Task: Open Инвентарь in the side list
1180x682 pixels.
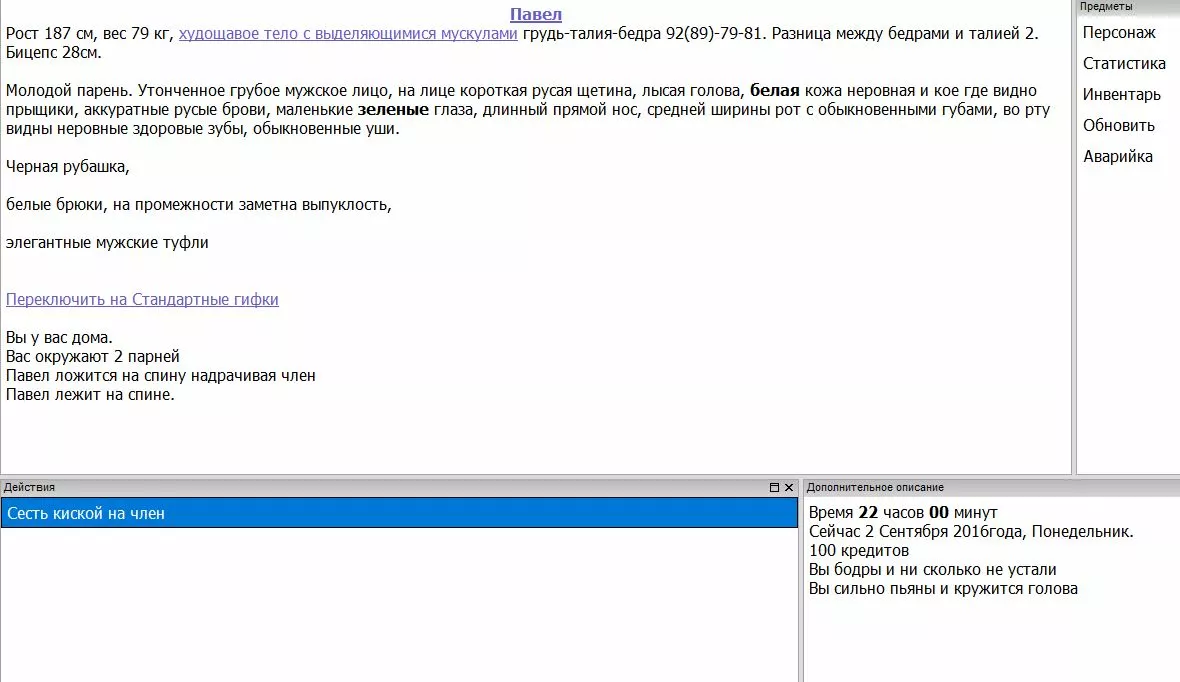Action: 1122,95
